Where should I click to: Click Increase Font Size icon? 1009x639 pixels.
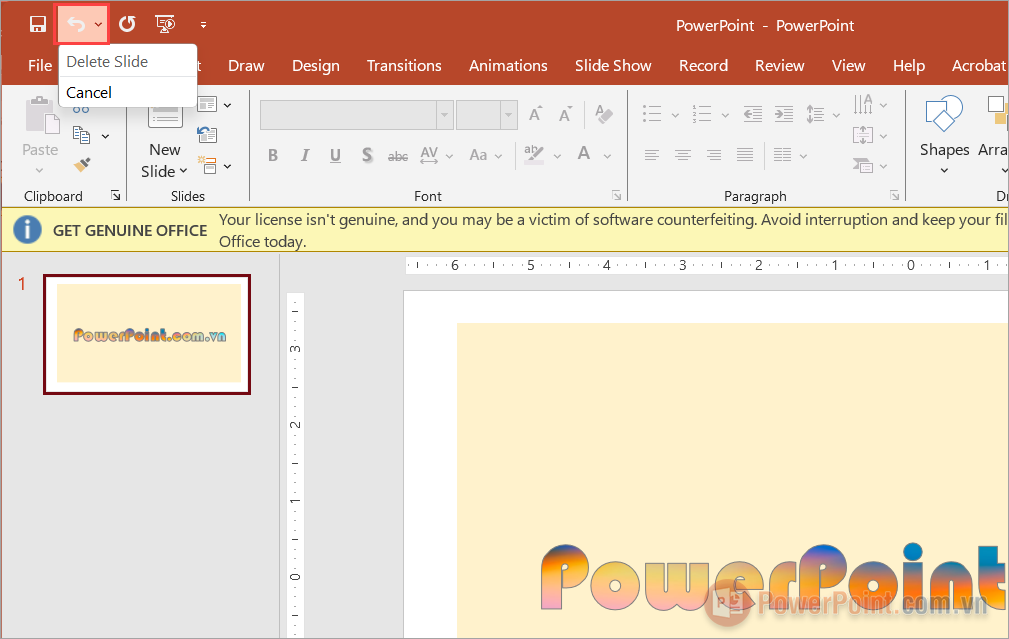pyautogui.click(x=535, y=115)
